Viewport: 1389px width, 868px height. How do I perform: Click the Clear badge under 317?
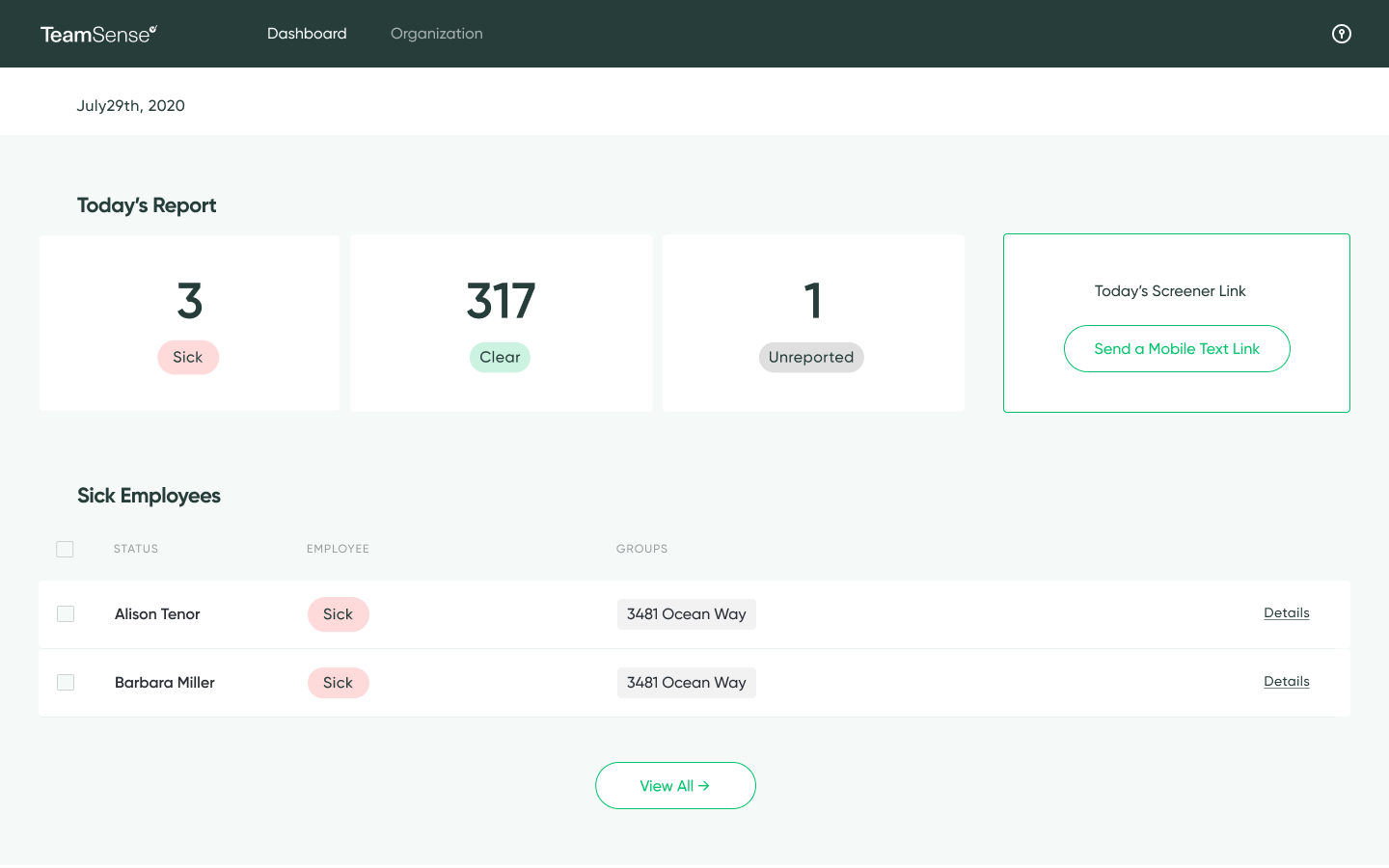tap(500, 357)
